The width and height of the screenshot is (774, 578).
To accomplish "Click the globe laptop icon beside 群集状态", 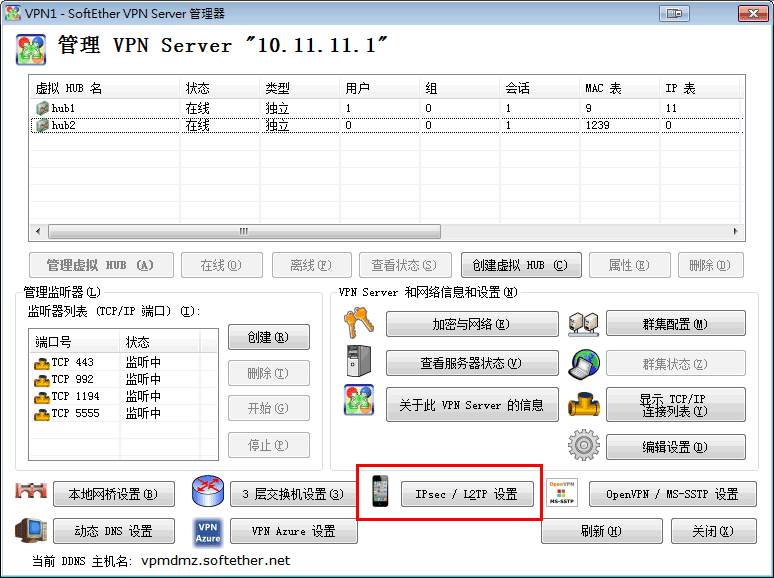I will click(x=584, y=364).
